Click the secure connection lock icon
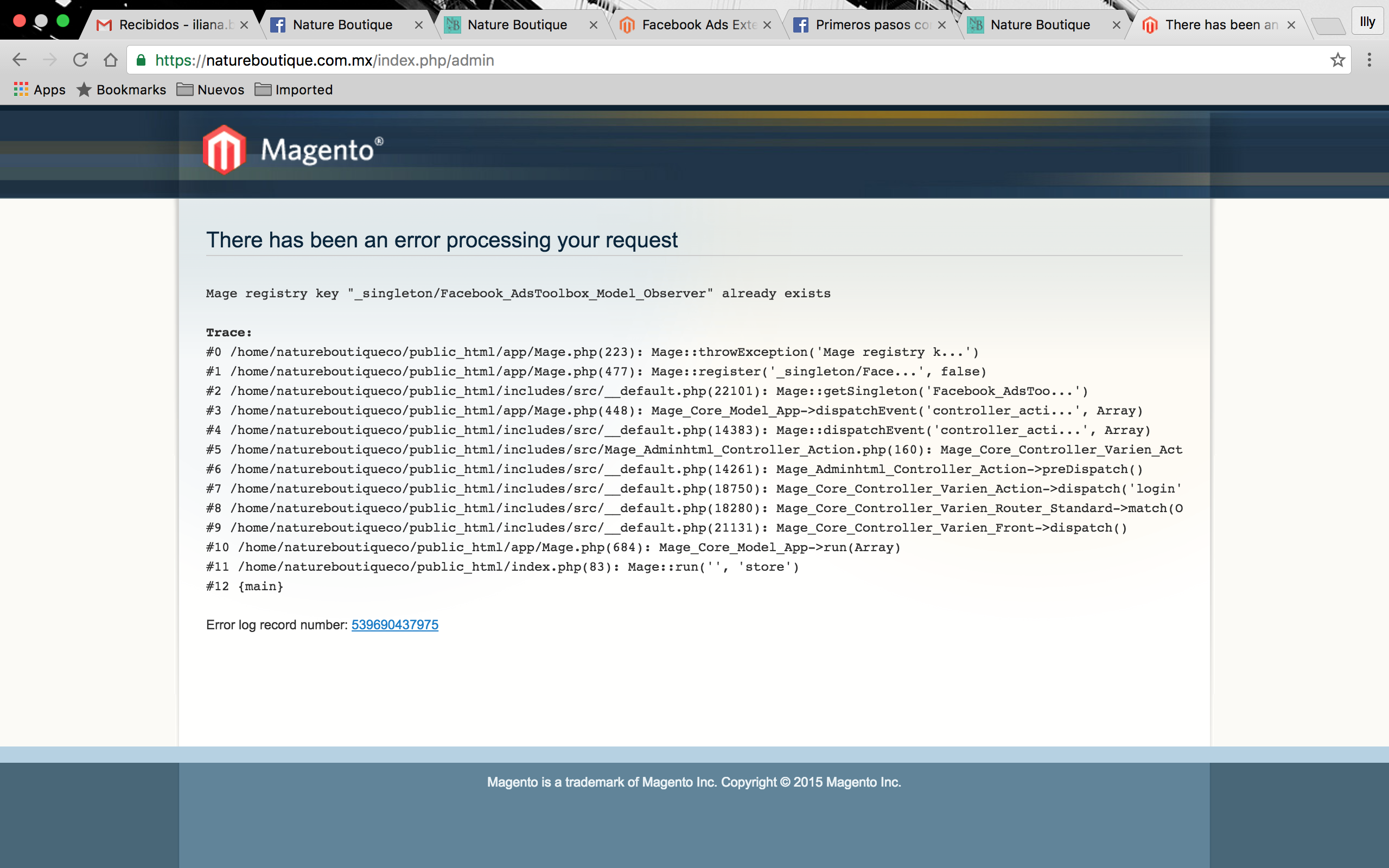 142,60
